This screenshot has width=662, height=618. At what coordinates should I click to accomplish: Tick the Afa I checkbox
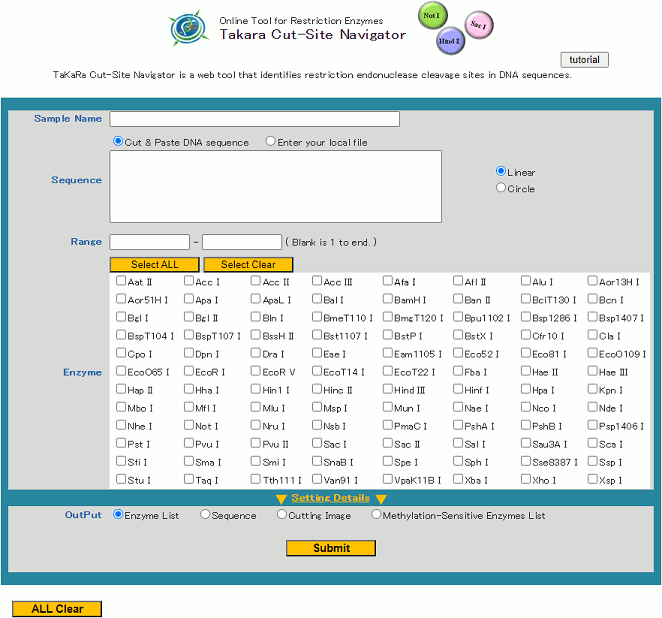(x=388, y=281)
